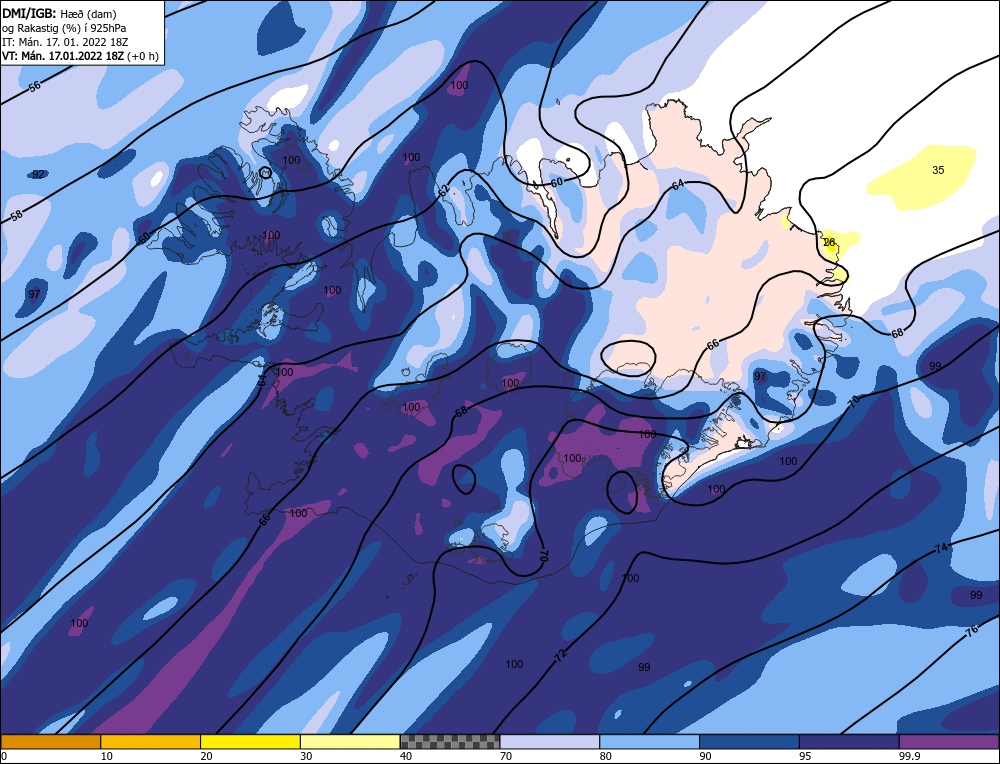Select the pale yellow 30–40 legend swatch
1000x764 pixels.
[x=350, y=742]
